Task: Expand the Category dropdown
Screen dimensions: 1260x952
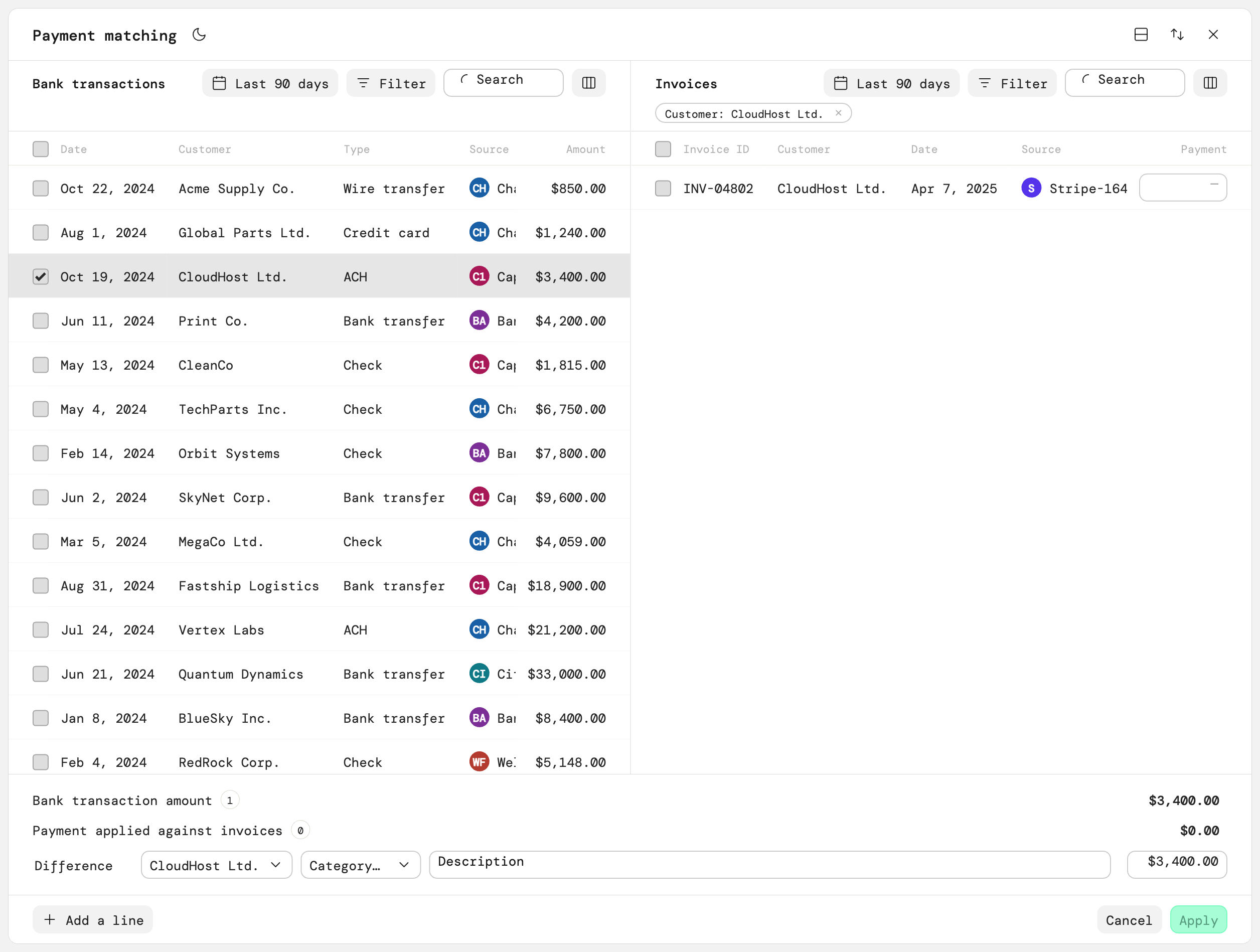Action: pyautogui.click(x=361, y=865)
